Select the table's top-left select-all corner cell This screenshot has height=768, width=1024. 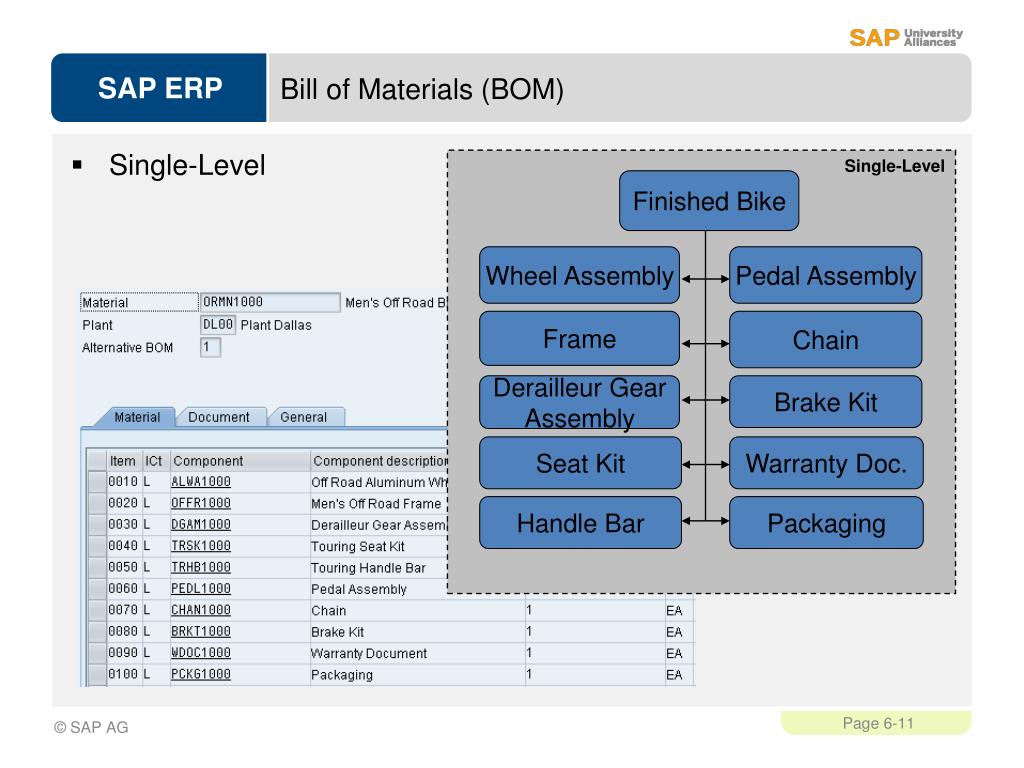(x=97, y=461)
